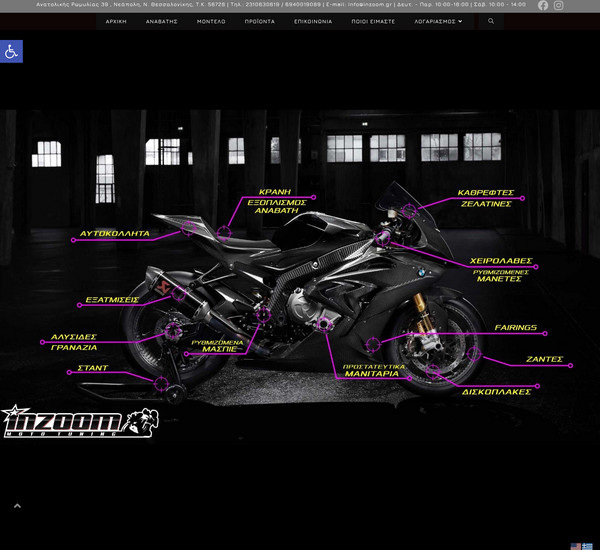Open the ΠΟΙΟΙ ΕΙΜΑΣΤΕ menu item
Viewport: 600px width, 550px height.
pyautogui.click(x=373, y=22)
